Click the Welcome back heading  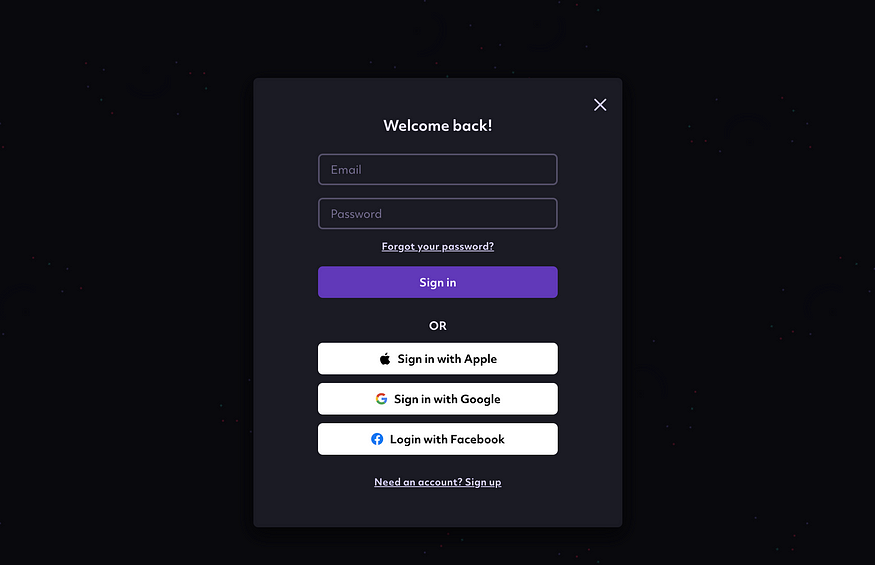pos(438,126)
